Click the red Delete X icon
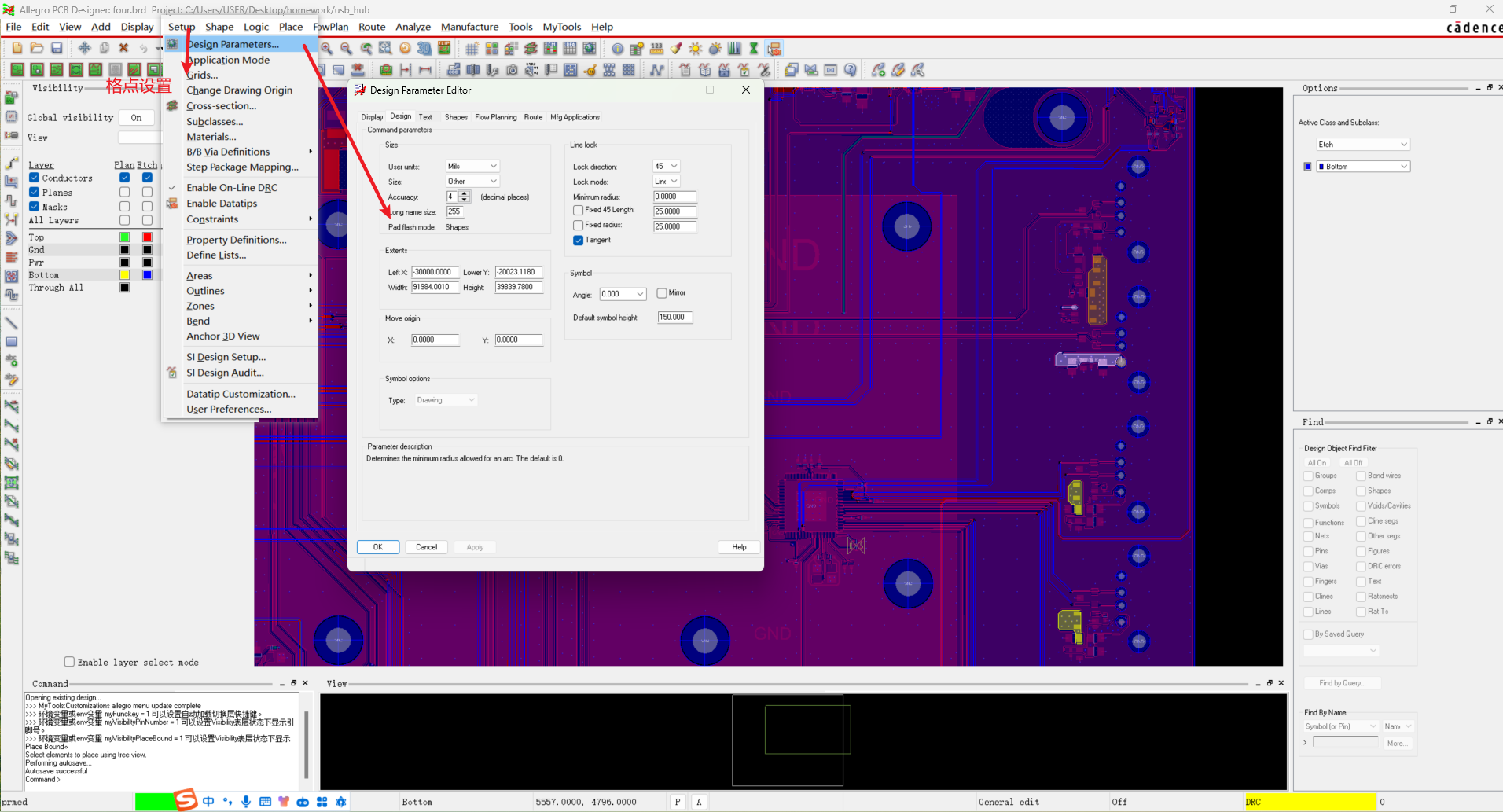This screenshot has height=812, width=1503. [x=123, y=48]
